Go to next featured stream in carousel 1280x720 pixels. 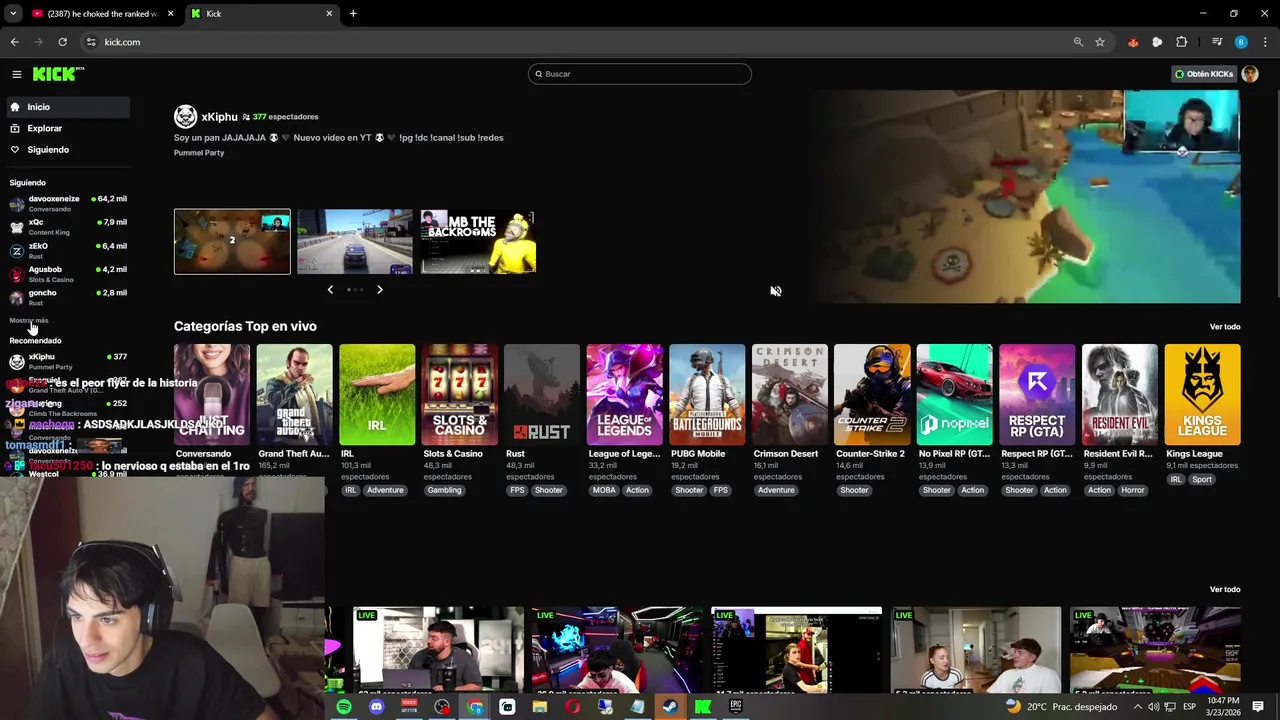(x=380, y=290)
